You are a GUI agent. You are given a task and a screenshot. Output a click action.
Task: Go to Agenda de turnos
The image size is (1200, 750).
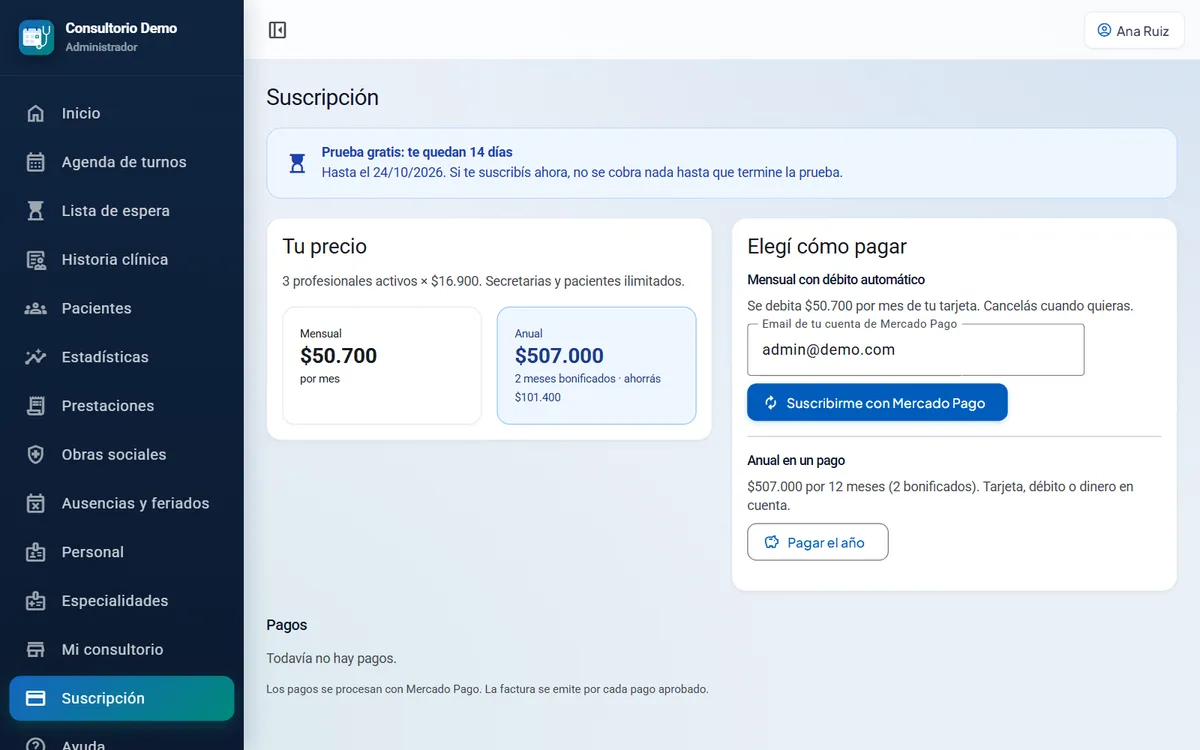click(122, 162)
